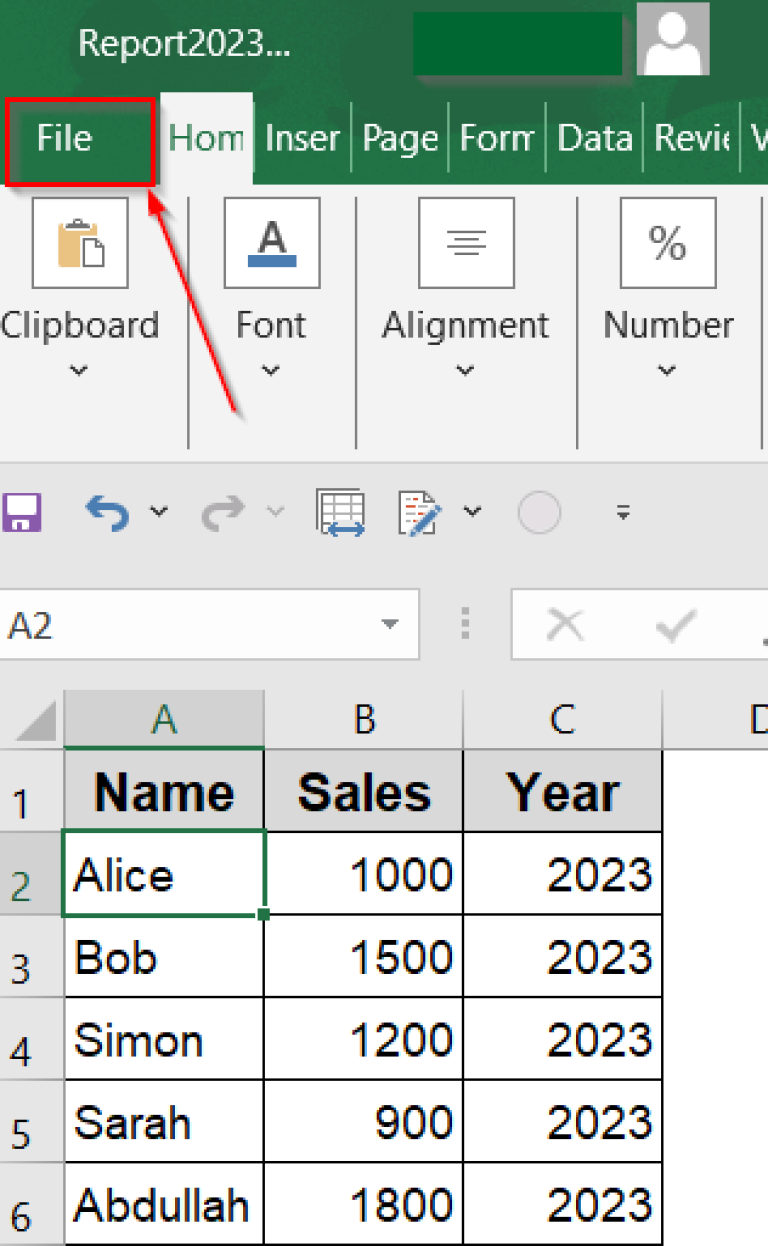768x1246 pixels.
Task: Click the round toggle in Quick Access Toolbar
Action: point(539,513)
